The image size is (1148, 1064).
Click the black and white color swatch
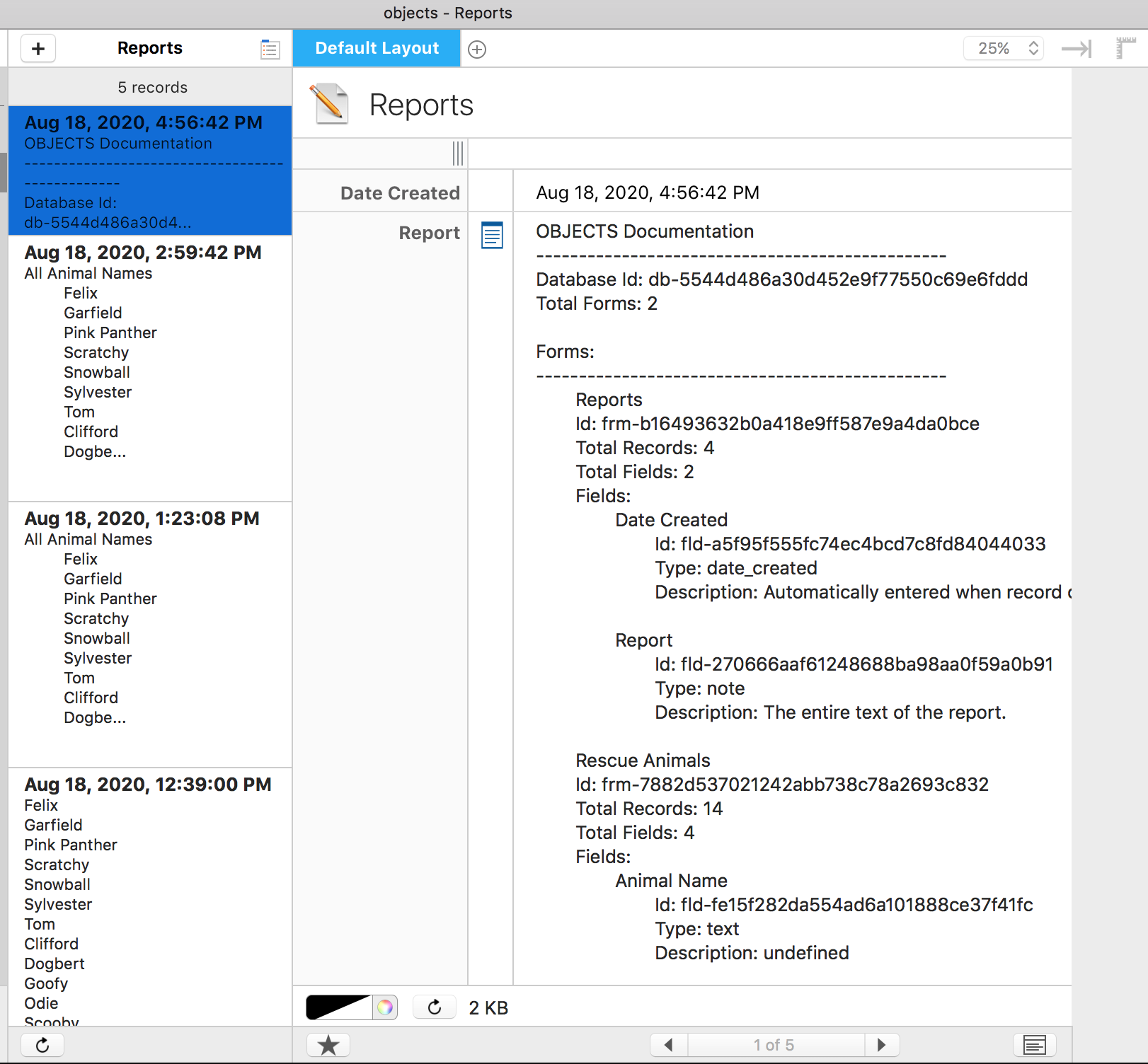click(339, 1007)
